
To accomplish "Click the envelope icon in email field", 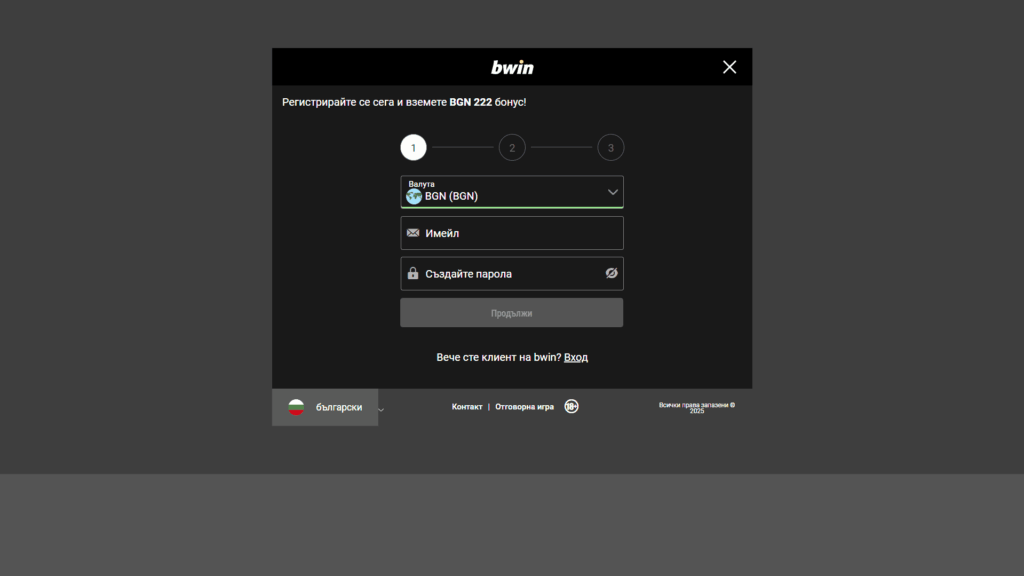I will pyautogui.click(x=413, y=233).
